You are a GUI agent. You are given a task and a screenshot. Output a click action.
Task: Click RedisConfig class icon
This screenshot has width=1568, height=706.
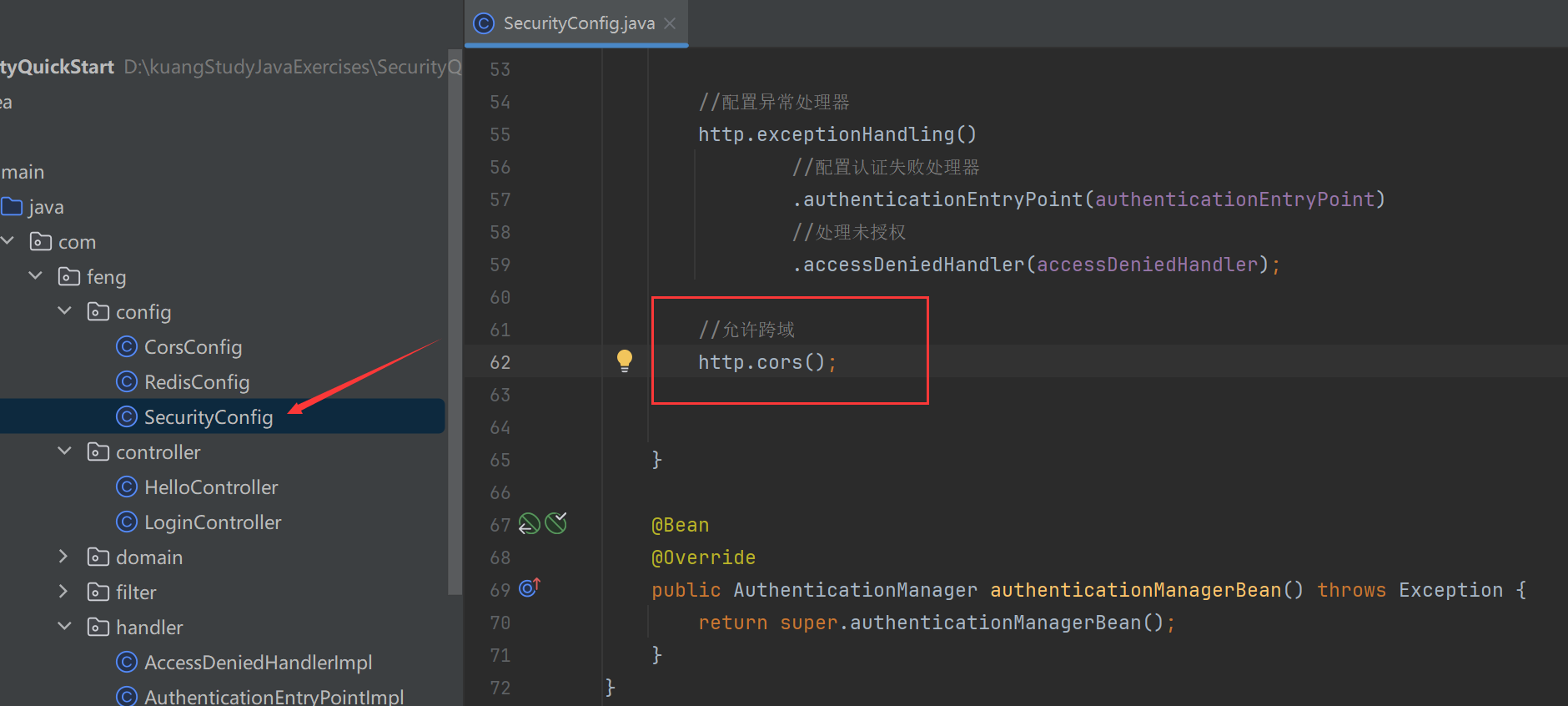[x=127, y=381]
